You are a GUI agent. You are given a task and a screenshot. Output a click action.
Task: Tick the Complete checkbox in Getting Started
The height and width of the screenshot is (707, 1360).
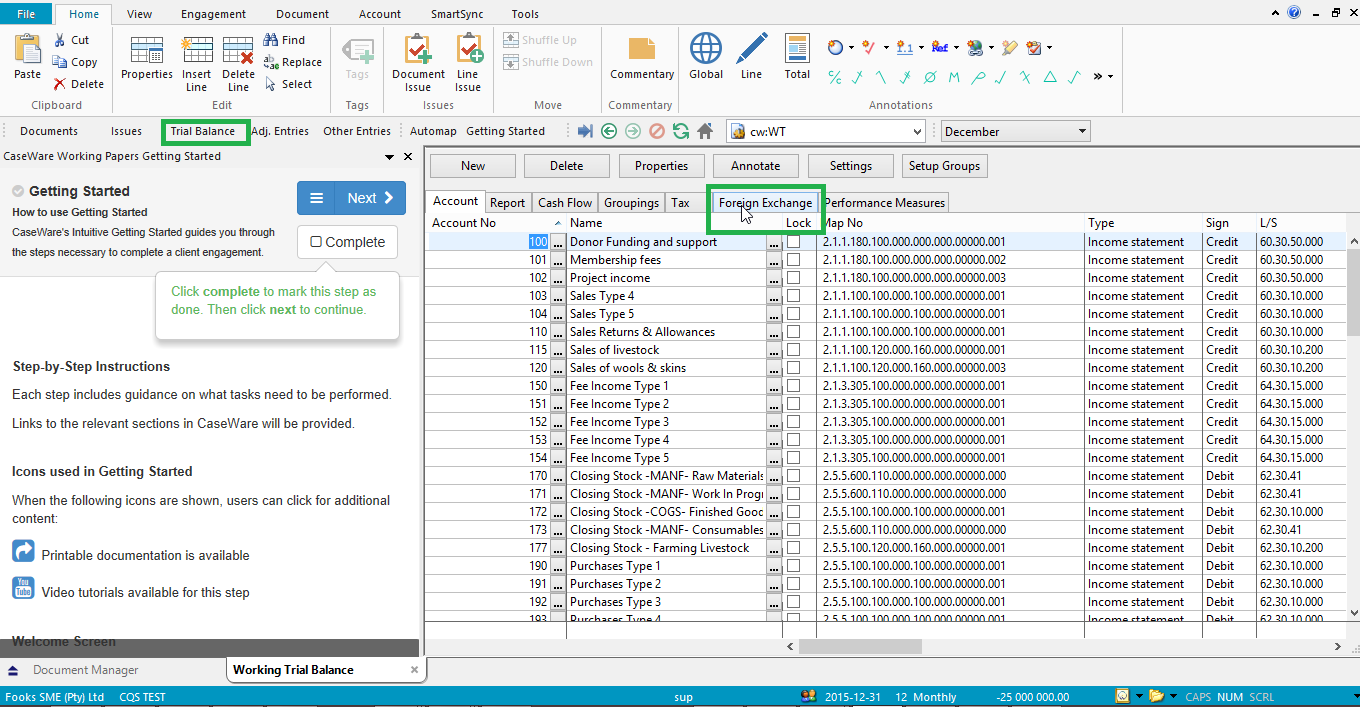point(316,242)
